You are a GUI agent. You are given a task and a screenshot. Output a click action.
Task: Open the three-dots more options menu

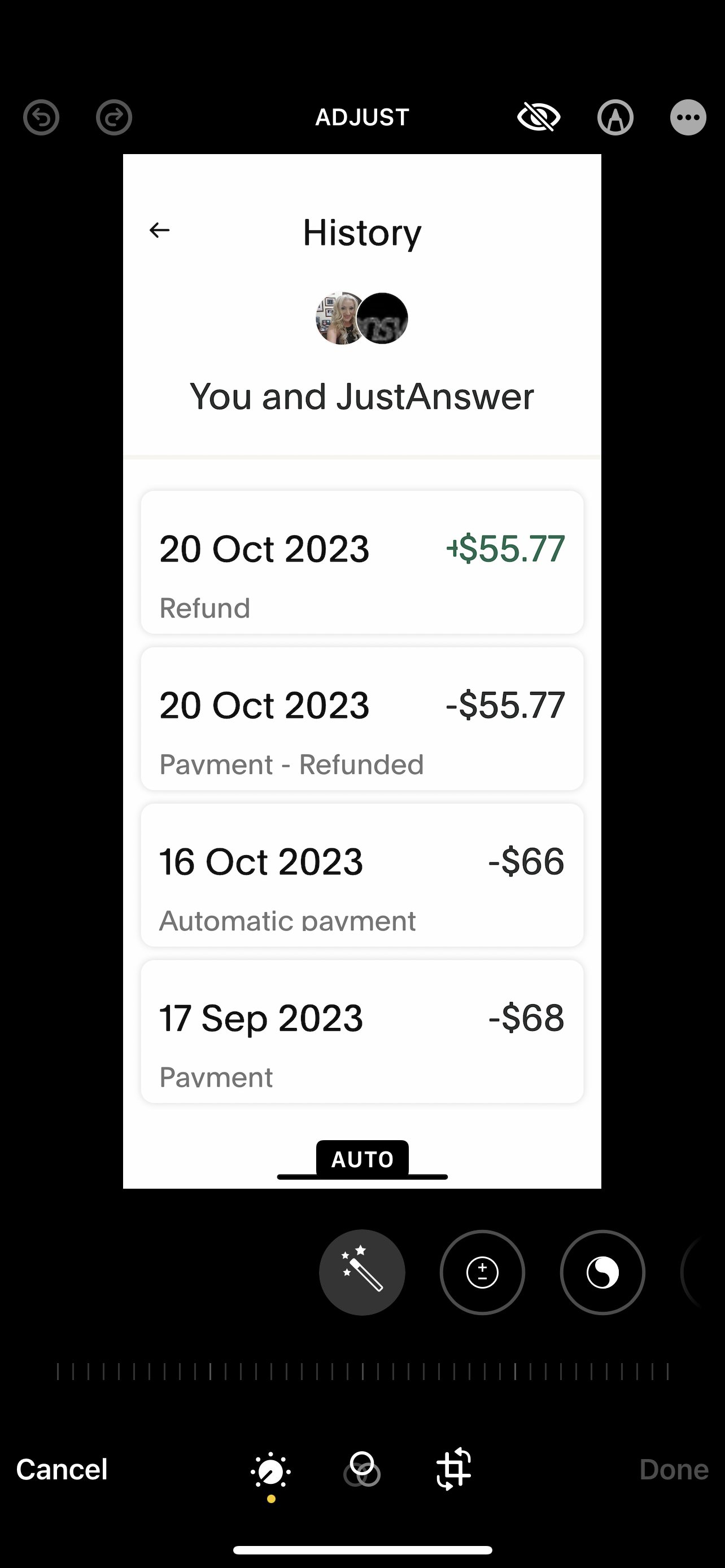pyautogui.click(x=688, y=117)
